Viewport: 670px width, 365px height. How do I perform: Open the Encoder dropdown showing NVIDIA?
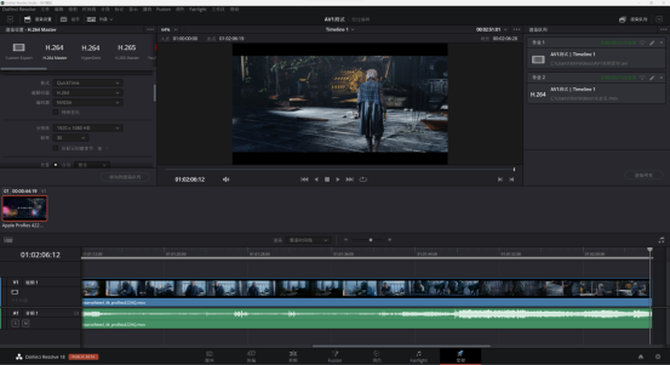pyautogui.click(x=88, y=103)
